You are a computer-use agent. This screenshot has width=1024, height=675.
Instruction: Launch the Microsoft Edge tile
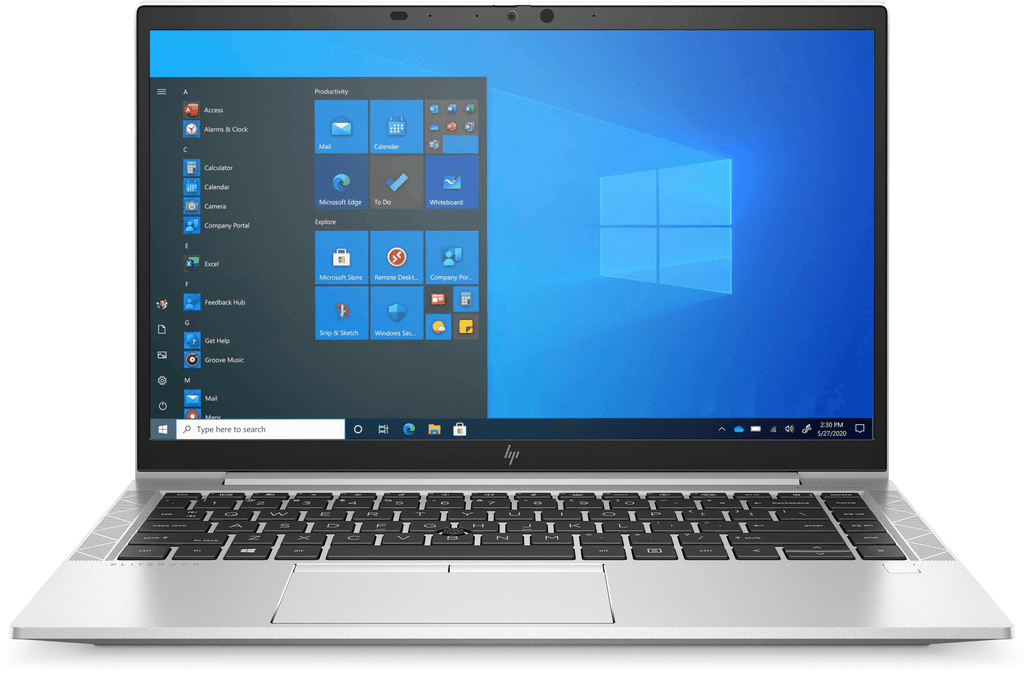[341, 182]
